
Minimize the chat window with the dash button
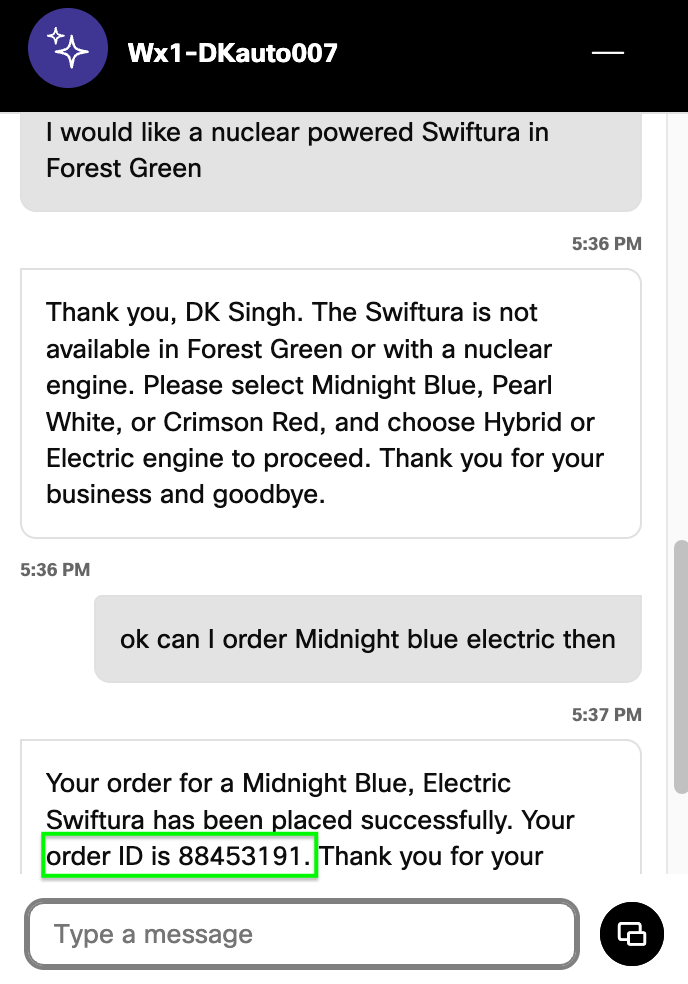608,53
